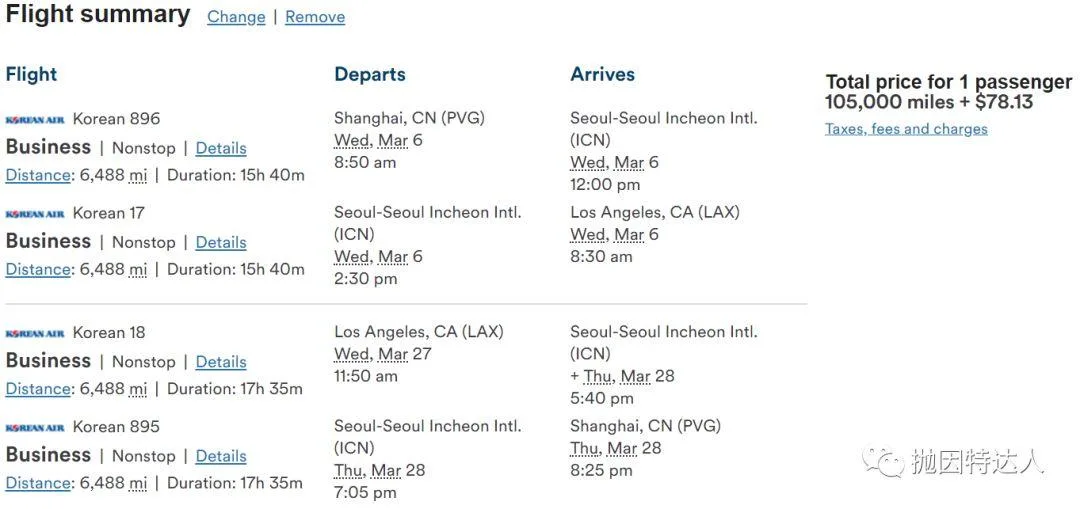Click the Korean Air logo beside Korean 895
Screen dimensions: 1080x509
tap(35, 427)
